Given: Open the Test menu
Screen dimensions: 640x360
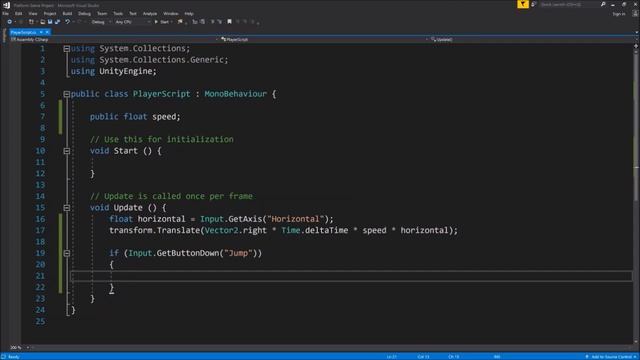Looking at the screenshot, I should pos(133,13).
